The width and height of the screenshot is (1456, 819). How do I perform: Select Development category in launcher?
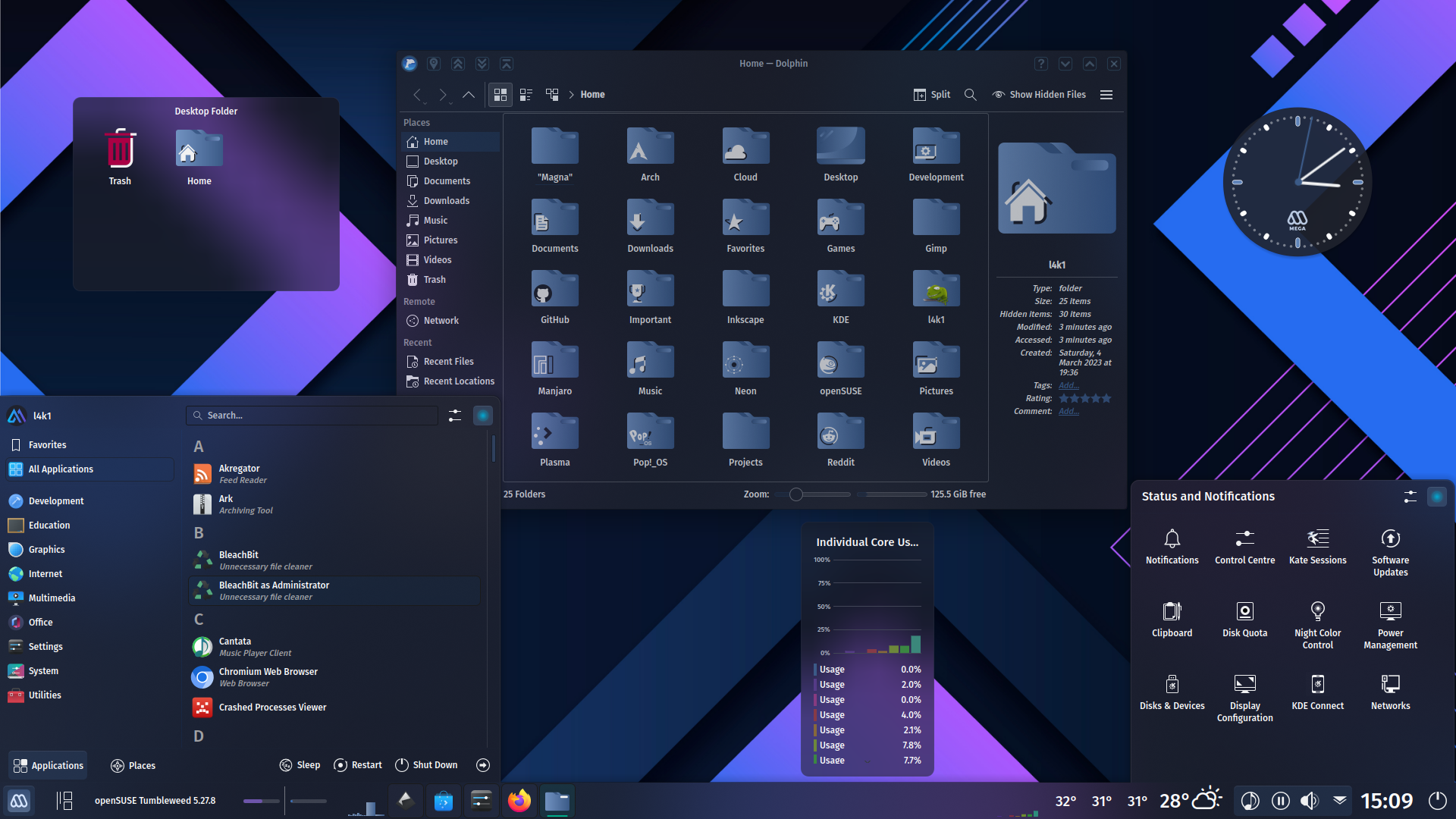point(90,501)
